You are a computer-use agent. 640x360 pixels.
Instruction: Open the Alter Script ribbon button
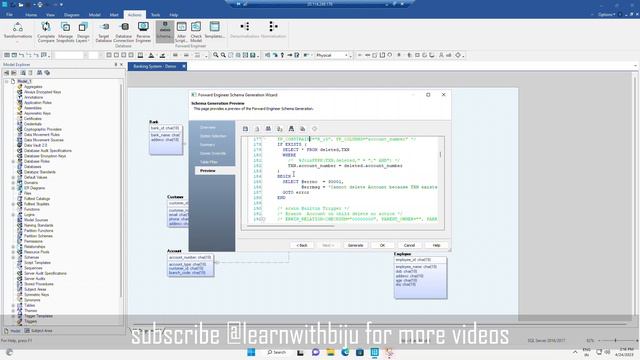181,32
